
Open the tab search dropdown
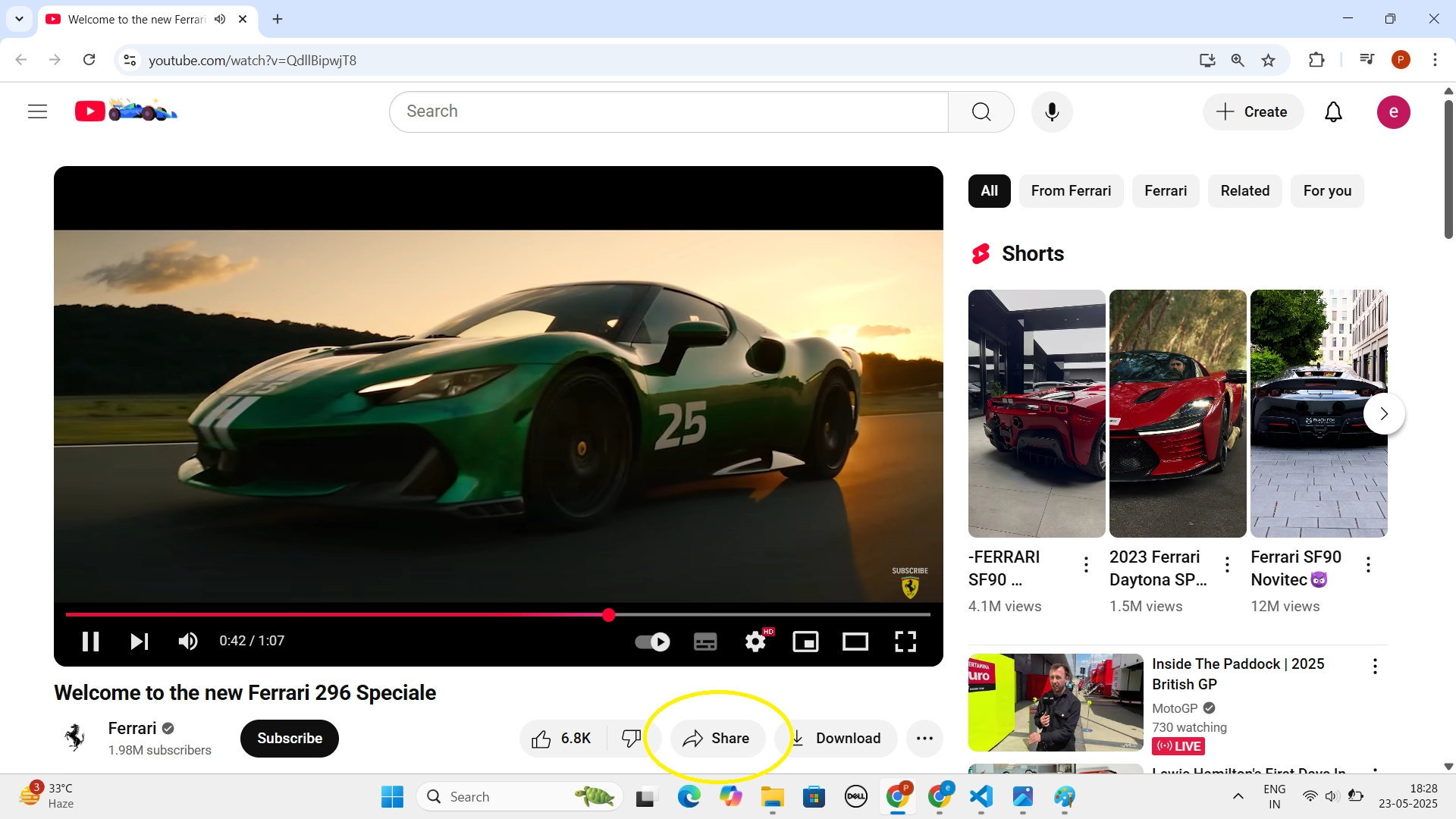pos(19,19)
